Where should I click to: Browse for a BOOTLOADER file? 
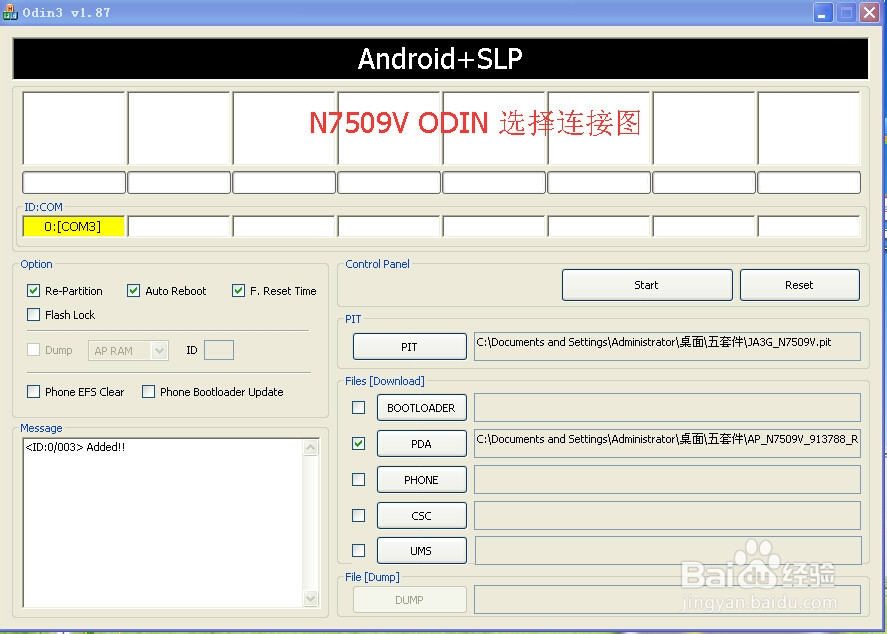click(x=421, y=408)
